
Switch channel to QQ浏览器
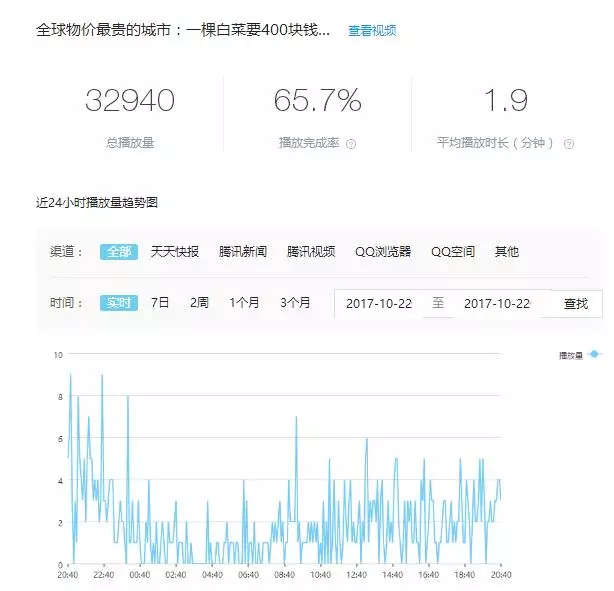coord(383,252)
